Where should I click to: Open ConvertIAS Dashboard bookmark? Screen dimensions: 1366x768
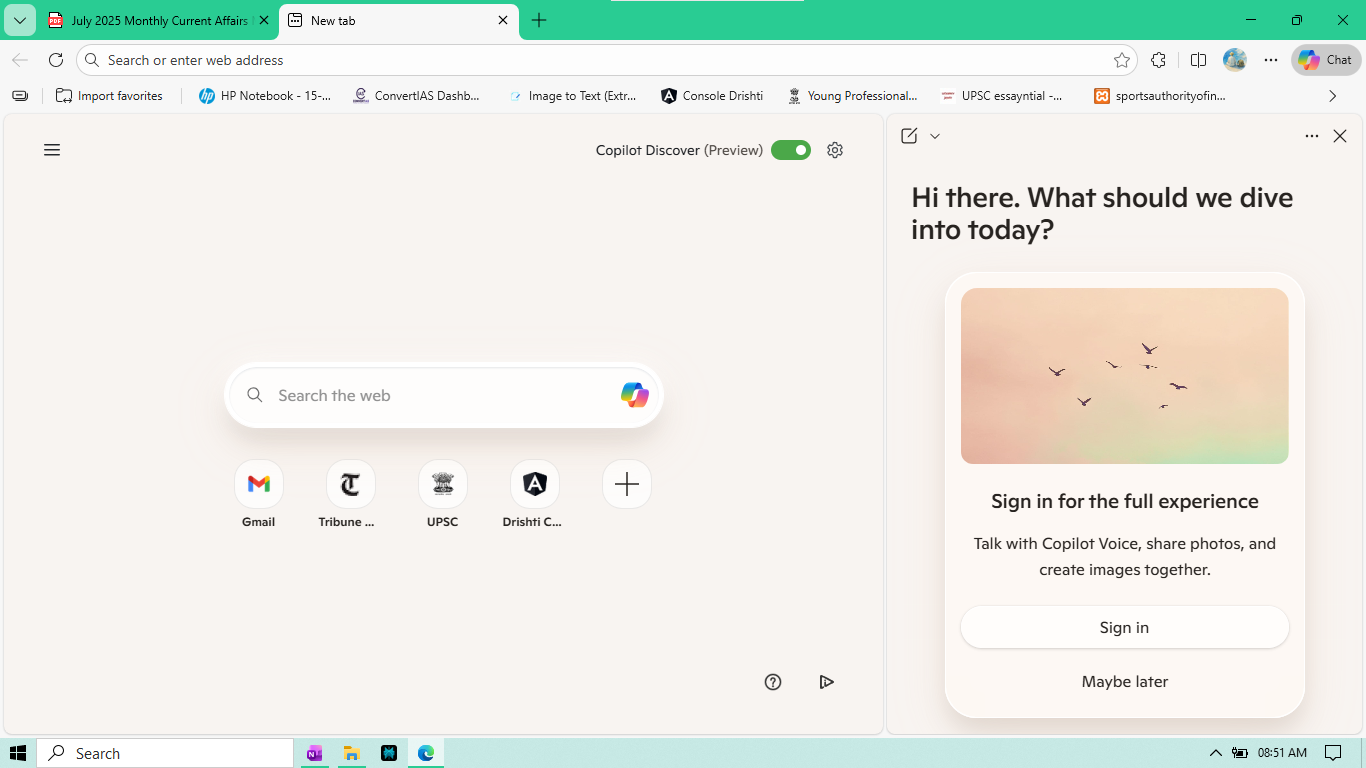(x=416, y=96)
